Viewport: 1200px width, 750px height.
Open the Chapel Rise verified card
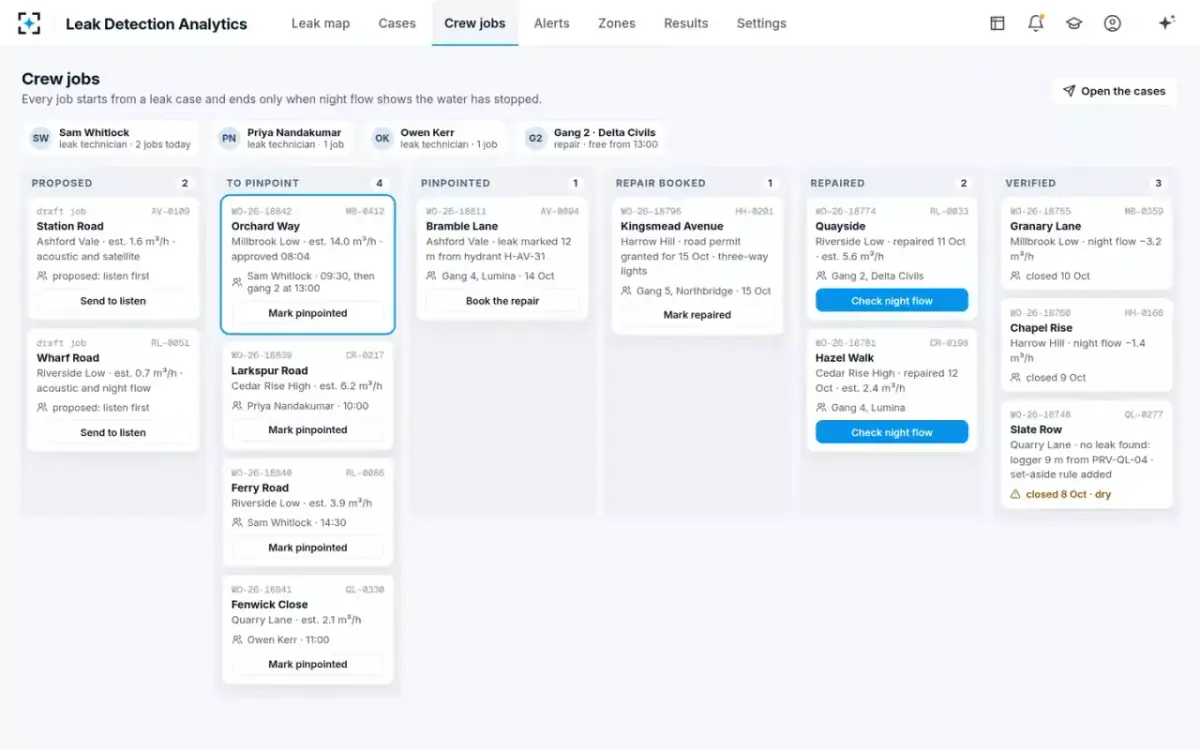click(x=1087, y=345)
